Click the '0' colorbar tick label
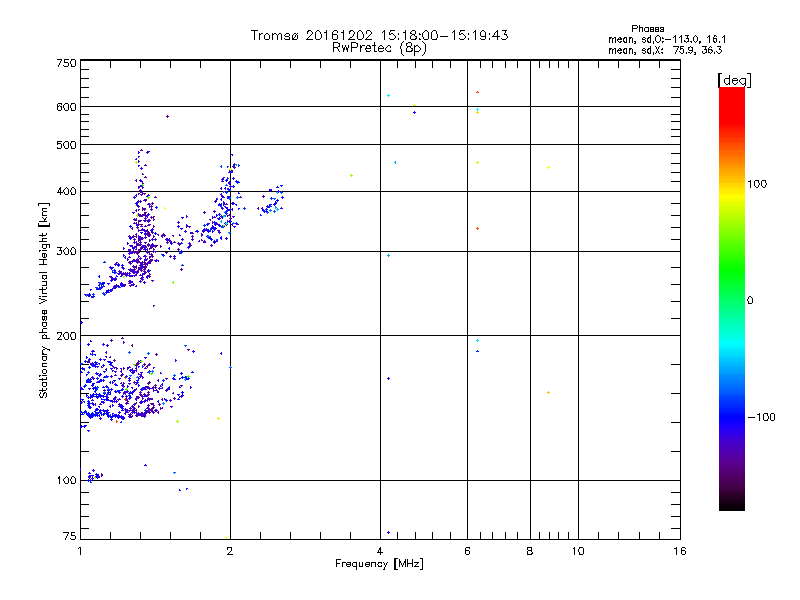Screen dimensions: 800x600 pyautogui.click(x=750, y=301)
